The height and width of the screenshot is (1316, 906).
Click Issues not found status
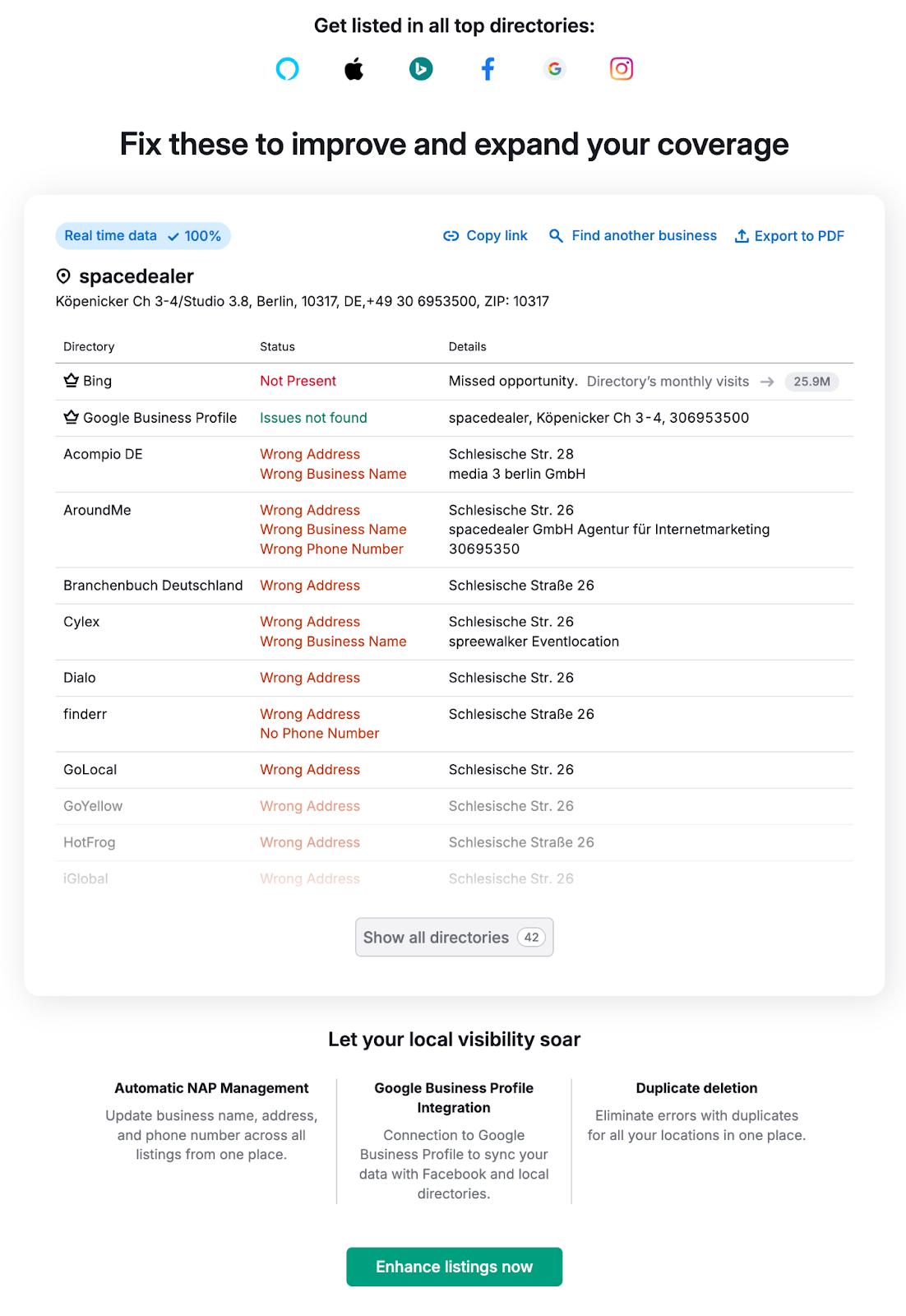313,418
